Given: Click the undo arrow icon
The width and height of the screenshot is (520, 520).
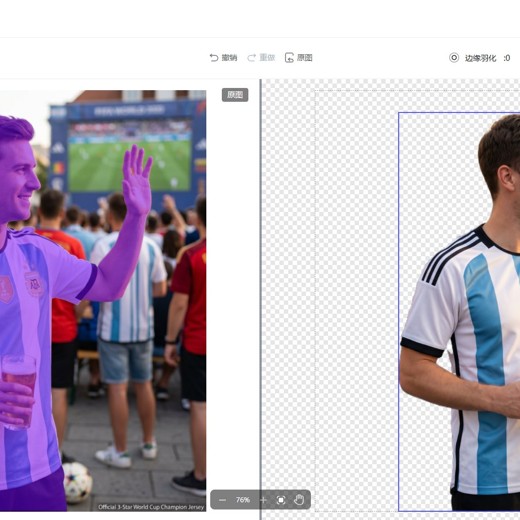Looking at the screenshot, I should point(214,58).
